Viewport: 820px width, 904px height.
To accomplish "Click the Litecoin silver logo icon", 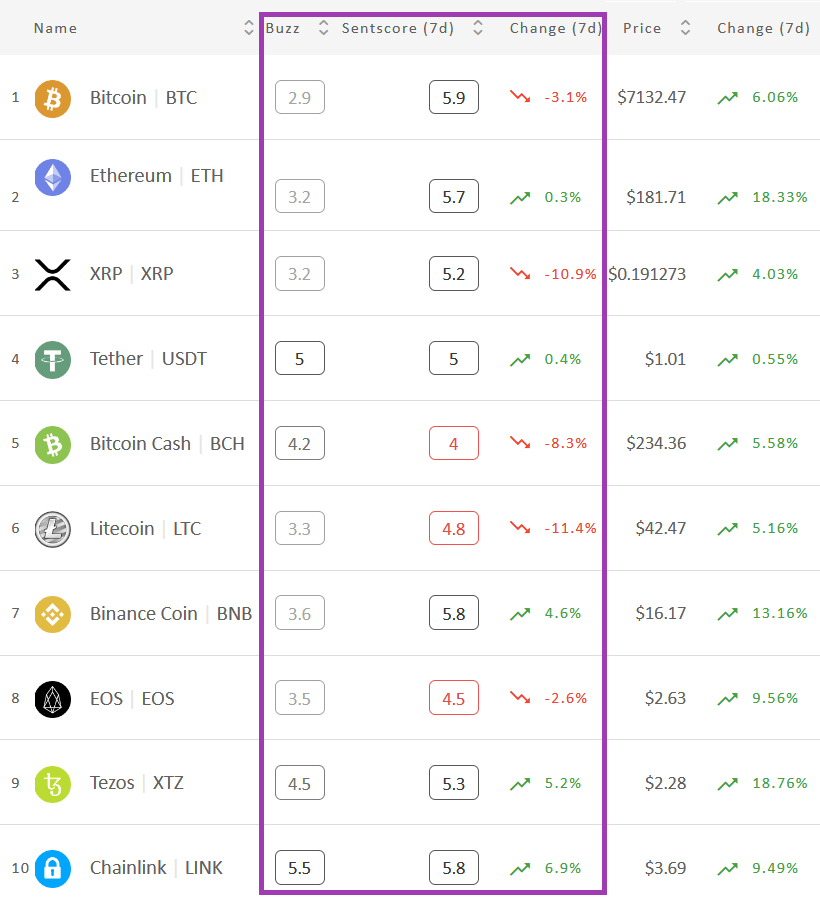I will pyautogui.click(x=52, y=529).
